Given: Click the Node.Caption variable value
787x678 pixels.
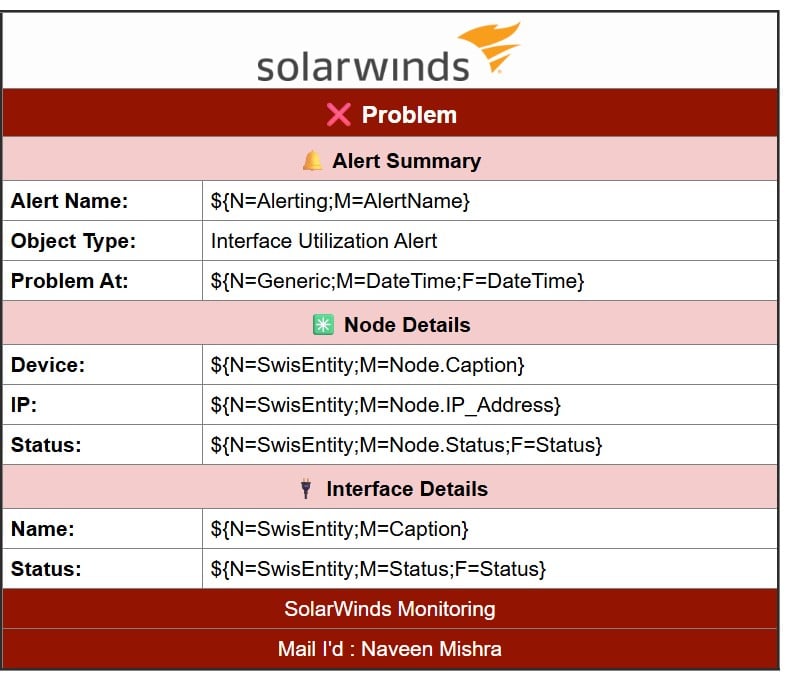Looking at the screenshot, I should [x=367, y=365].
